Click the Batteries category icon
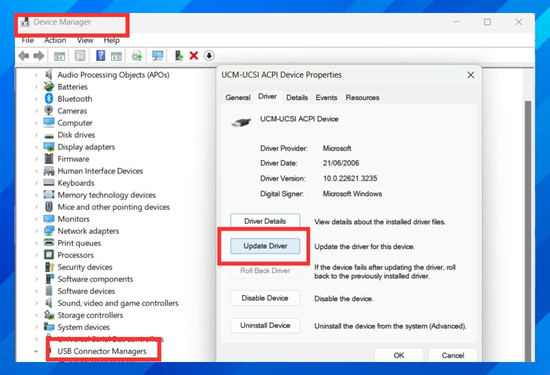550x375 pixels. (49, 86)
